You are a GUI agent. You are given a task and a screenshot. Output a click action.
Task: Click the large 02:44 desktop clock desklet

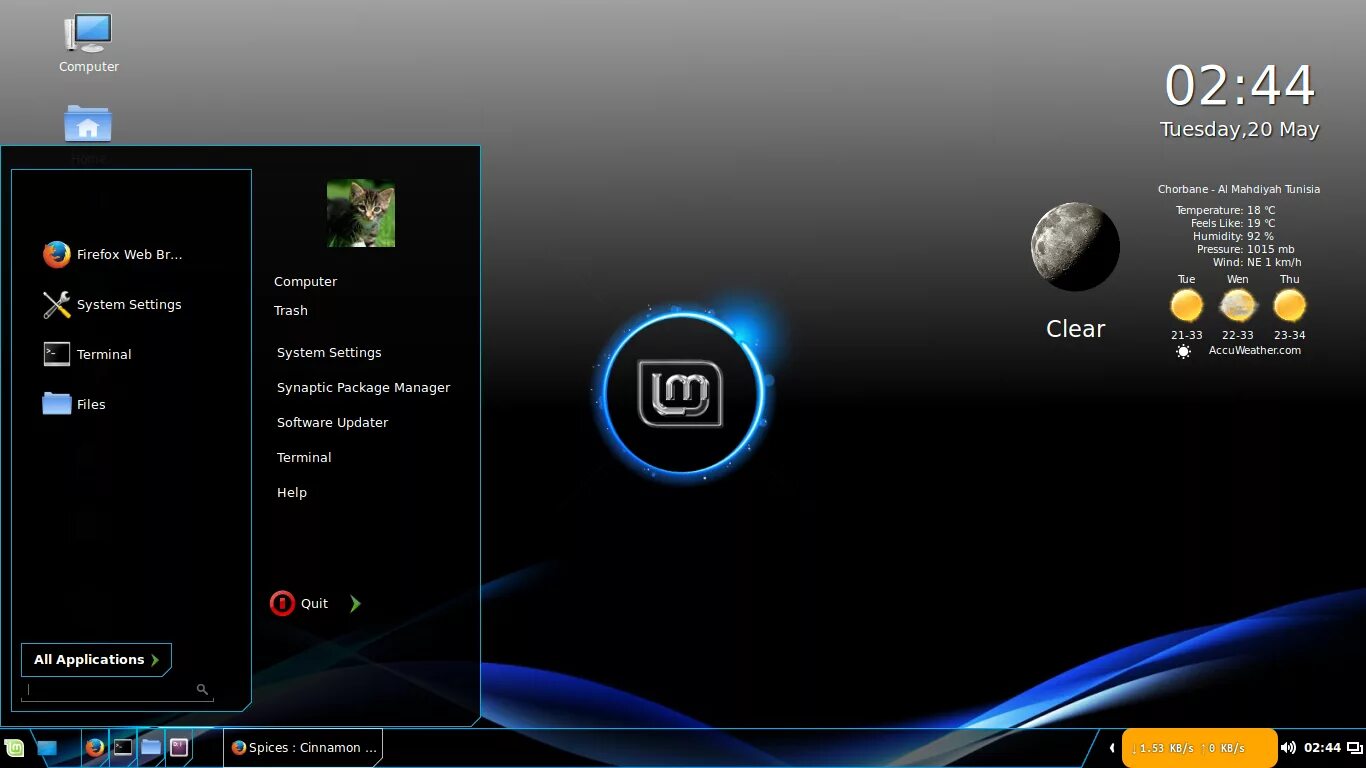(x=1240, y=85)
